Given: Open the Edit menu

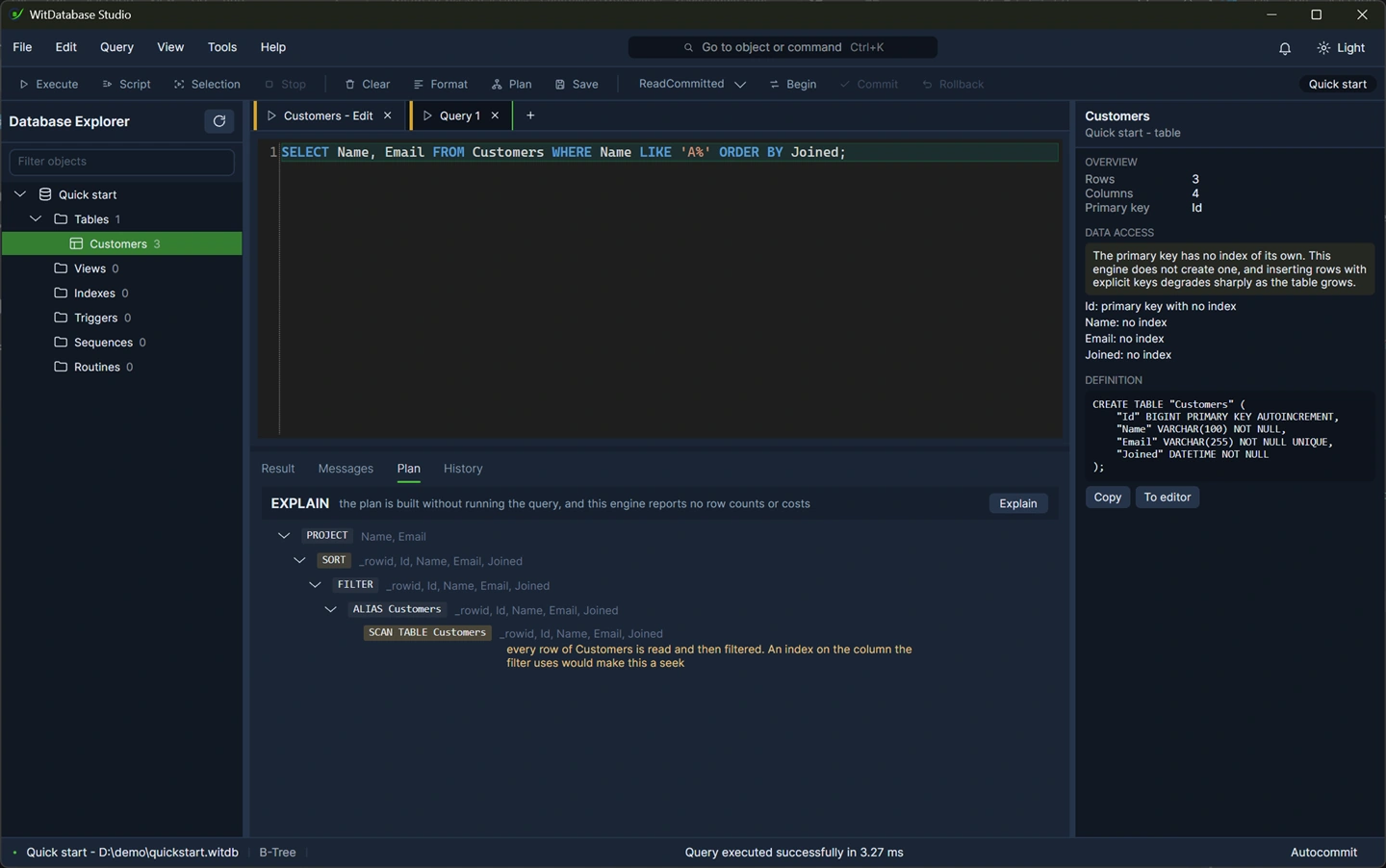Looking at the screenshot, I should [66, 47].
